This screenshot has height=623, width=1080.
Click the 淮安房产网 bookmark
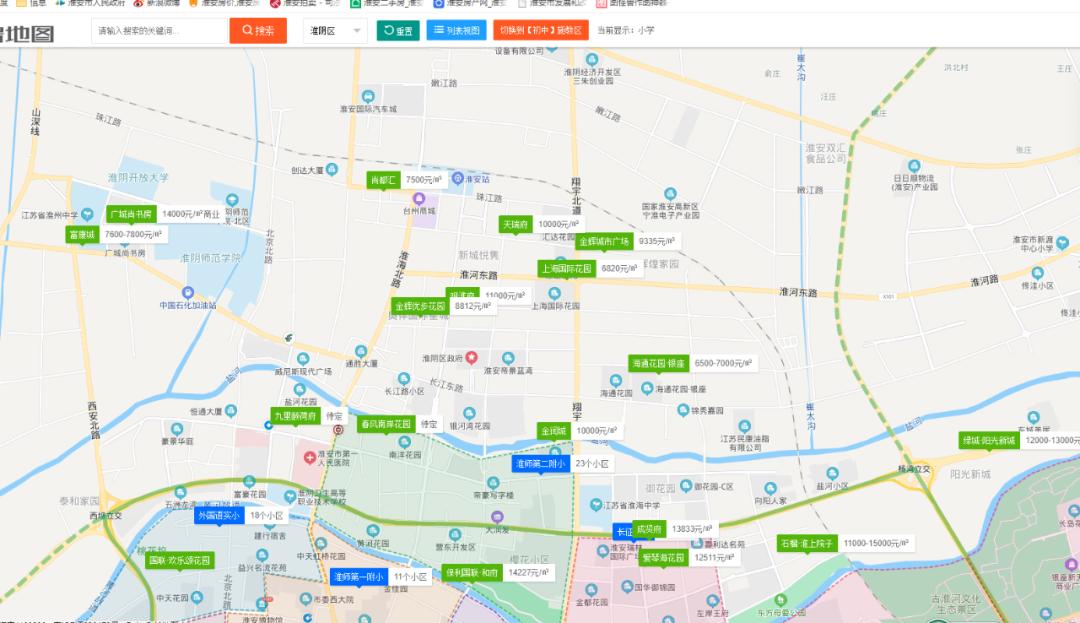[470, 3]
